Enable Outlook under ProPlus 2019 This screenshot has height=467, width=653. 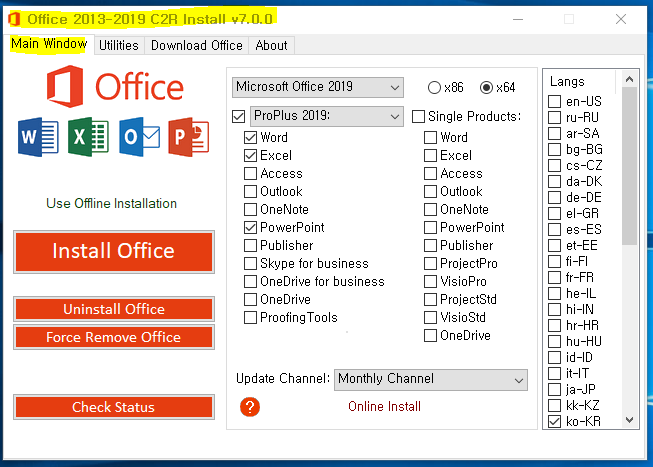(250, 191)
